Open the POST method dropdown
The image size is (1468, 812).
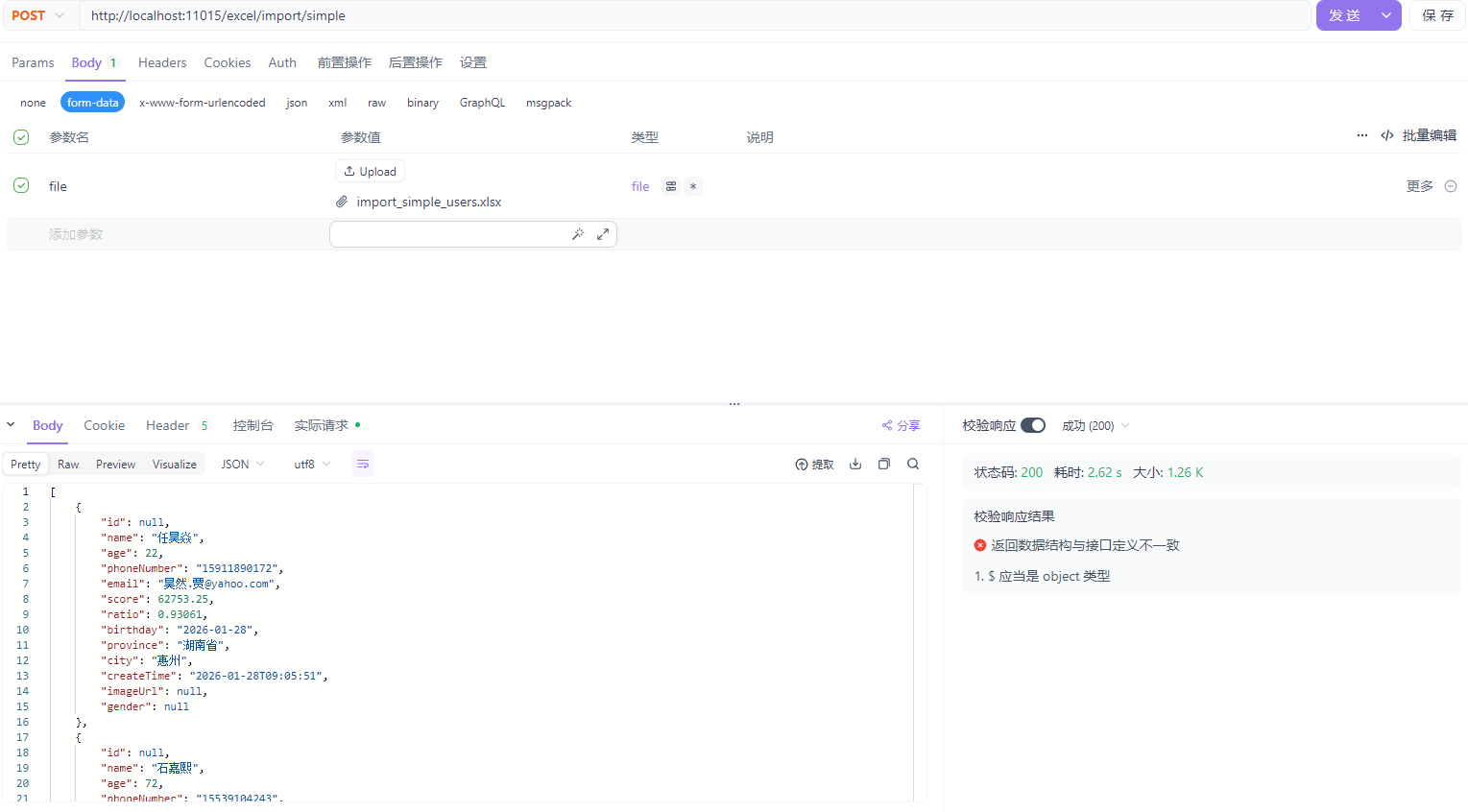click(x=38, y=15)
